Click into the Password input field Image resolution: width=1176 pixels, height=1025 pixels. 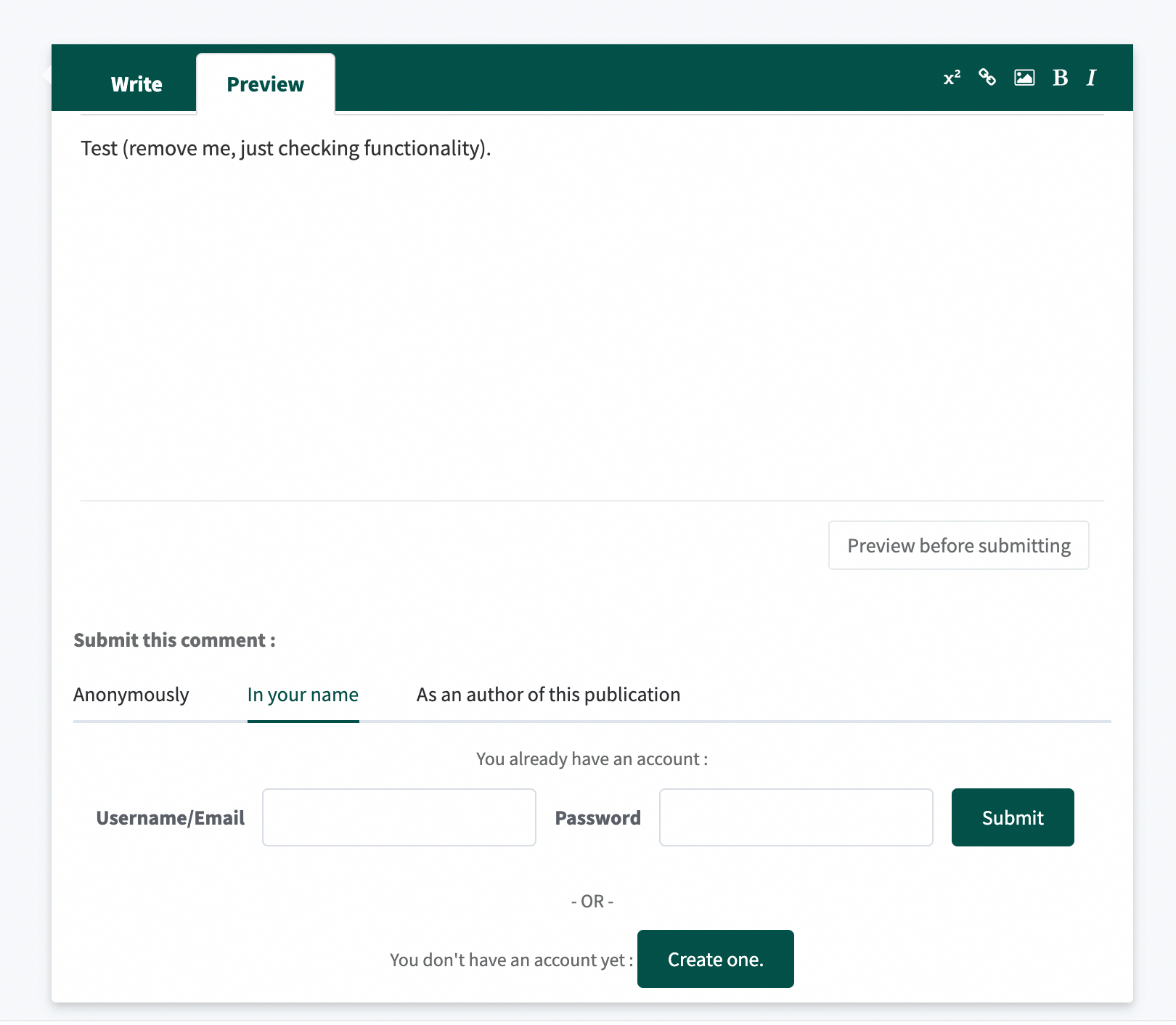[796, 817]
